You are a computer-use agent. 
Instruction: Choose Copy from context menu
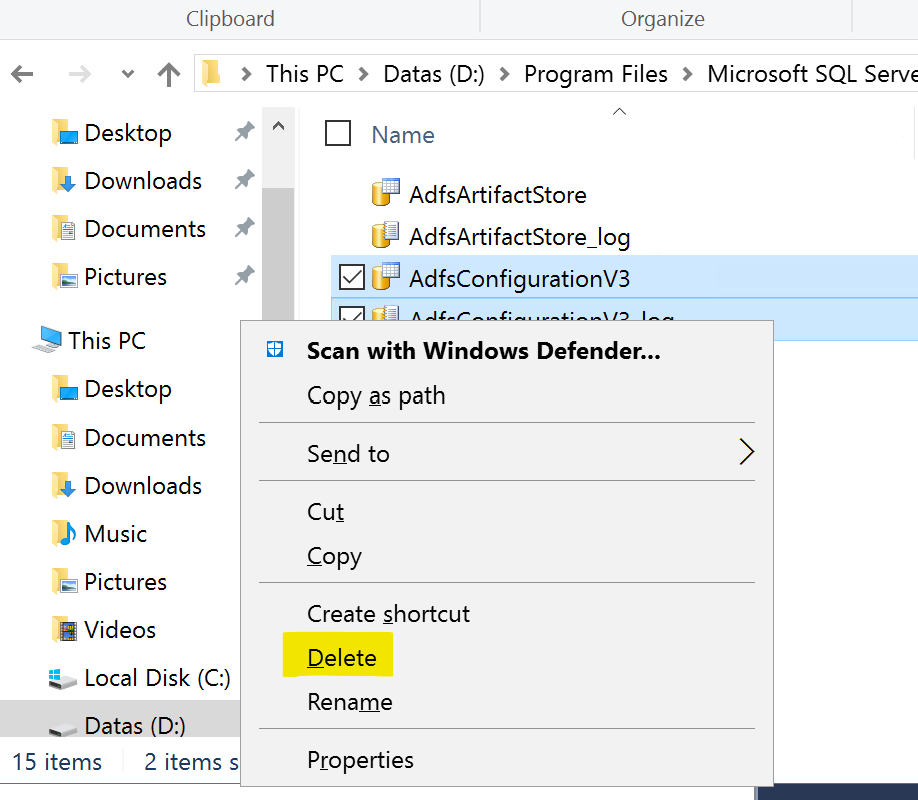(x=334, y=556)
